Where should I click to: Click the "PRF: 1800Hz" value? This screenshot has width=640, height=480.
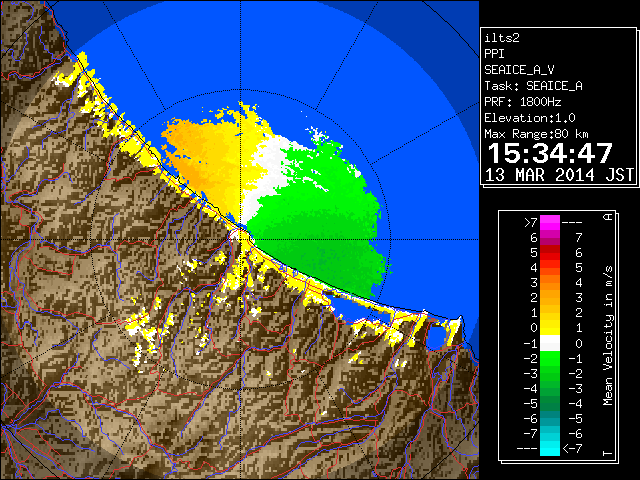pyautogui.click(x=522, y=102)
